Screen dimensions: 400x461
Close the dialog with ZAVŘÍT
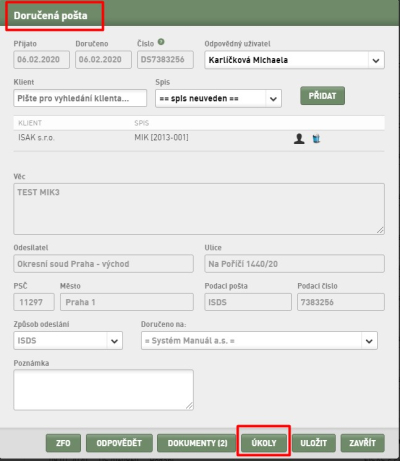pyautogui.click(x=362, y=443)
